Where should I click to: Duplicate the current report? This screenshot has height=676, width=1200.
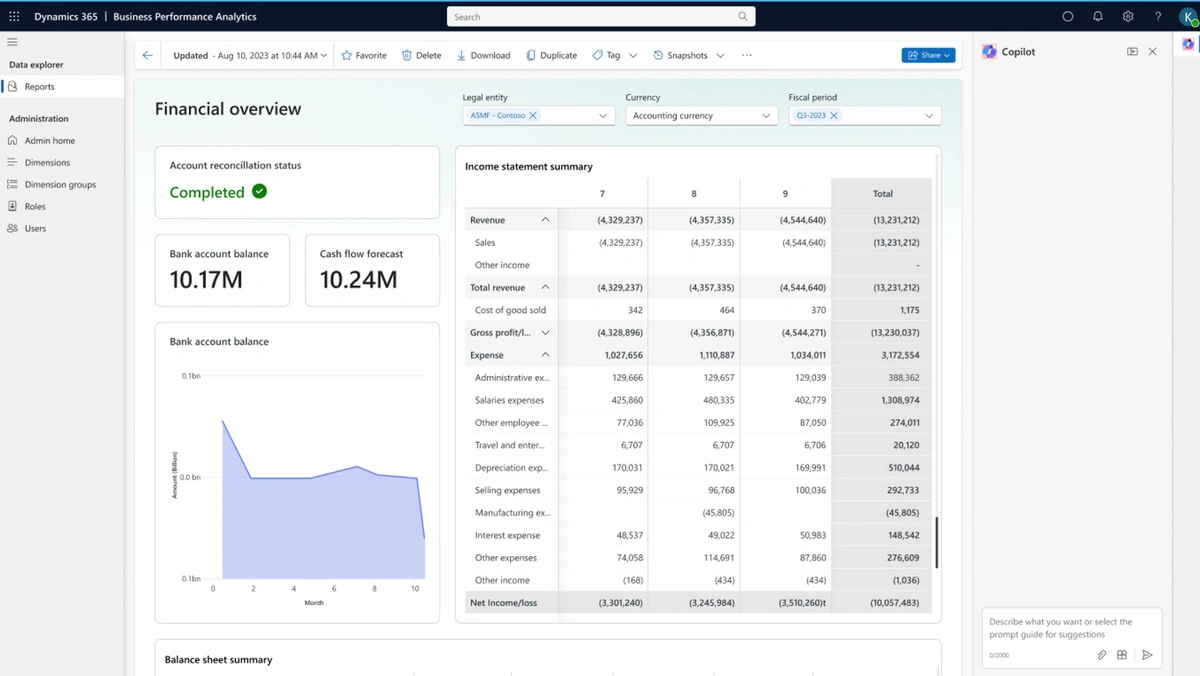pos(551,55)
